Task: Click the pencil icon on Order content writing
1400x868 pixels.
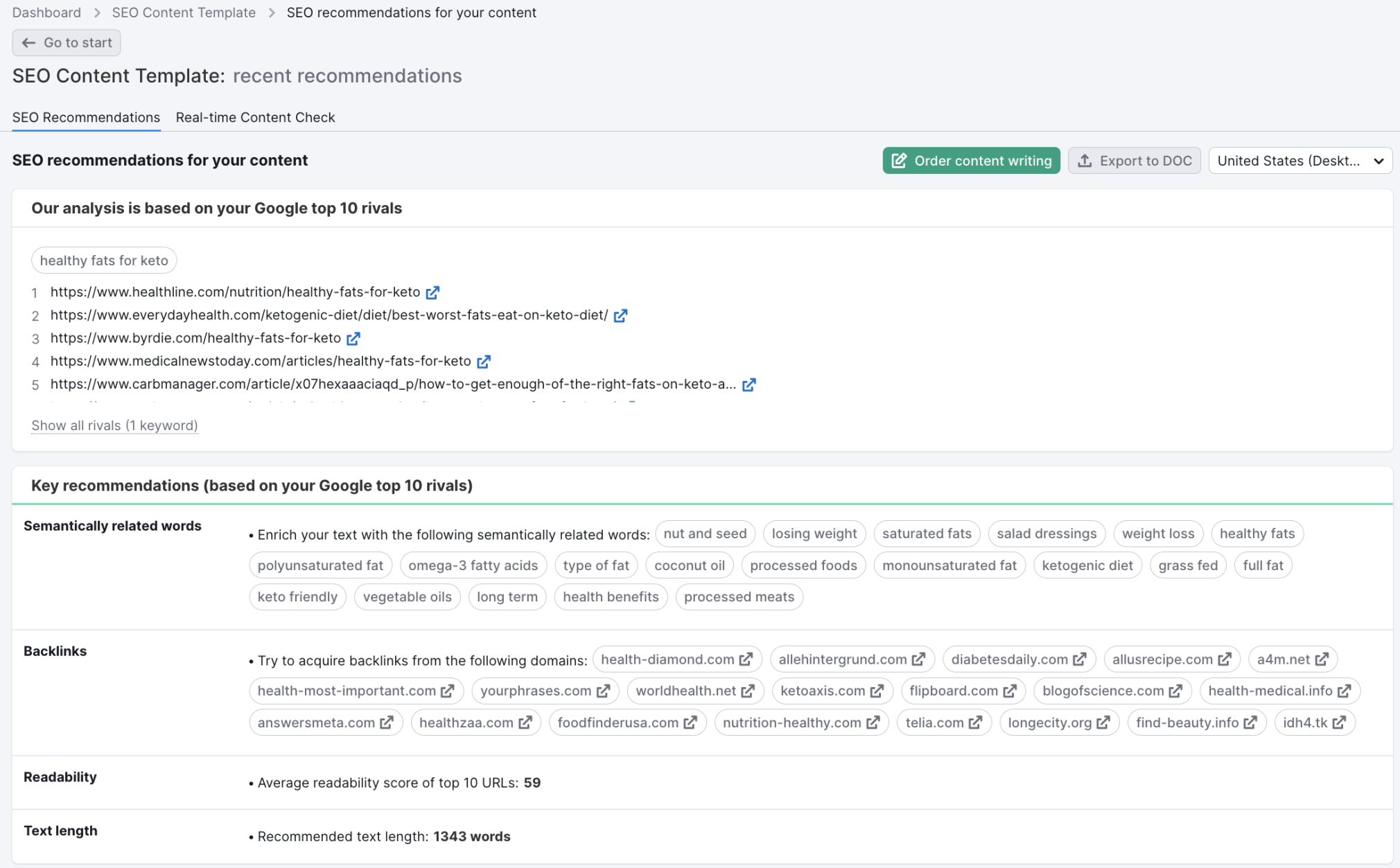Action: click(899, 160)
